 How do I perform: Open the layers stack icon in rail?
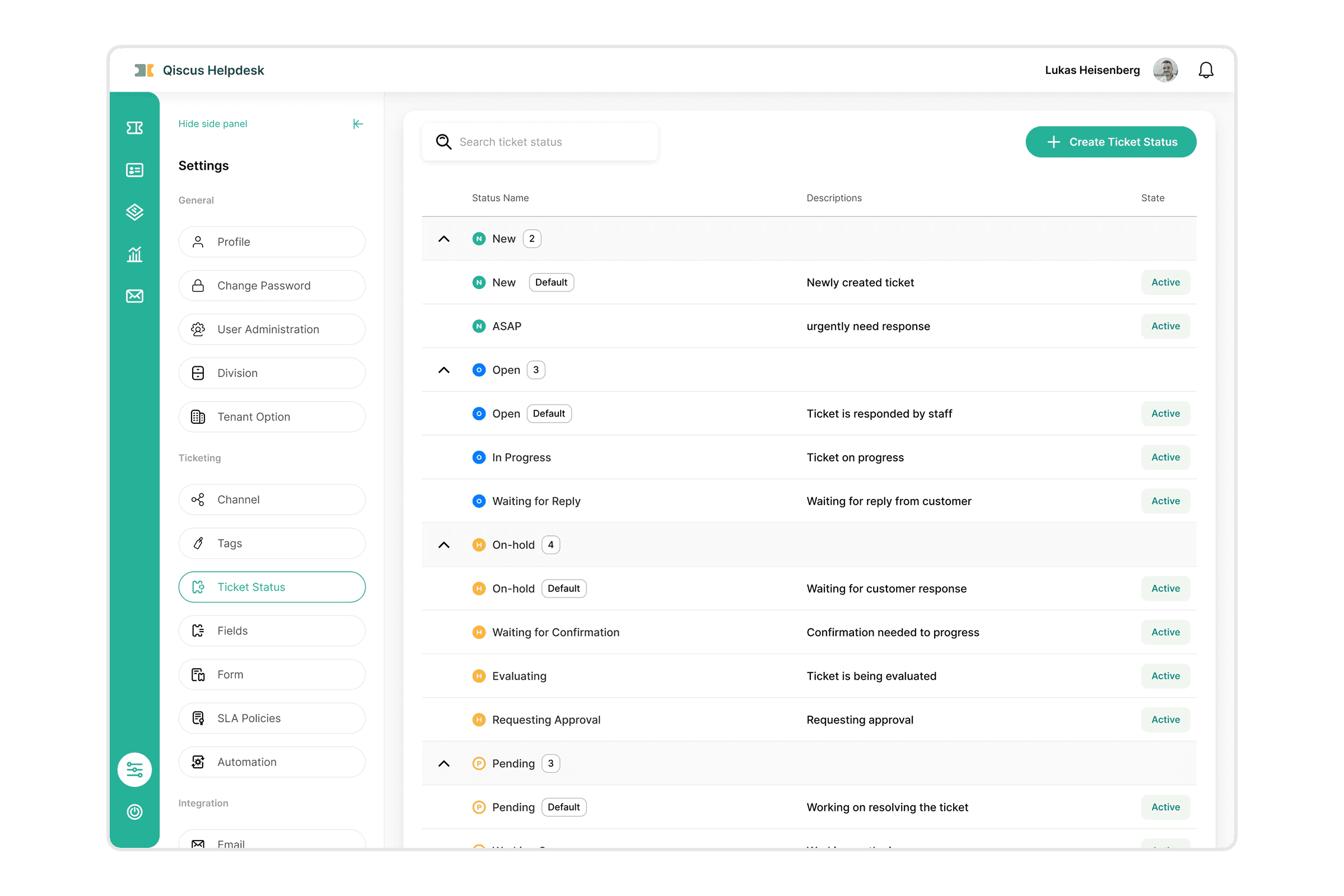click(134, 212)
